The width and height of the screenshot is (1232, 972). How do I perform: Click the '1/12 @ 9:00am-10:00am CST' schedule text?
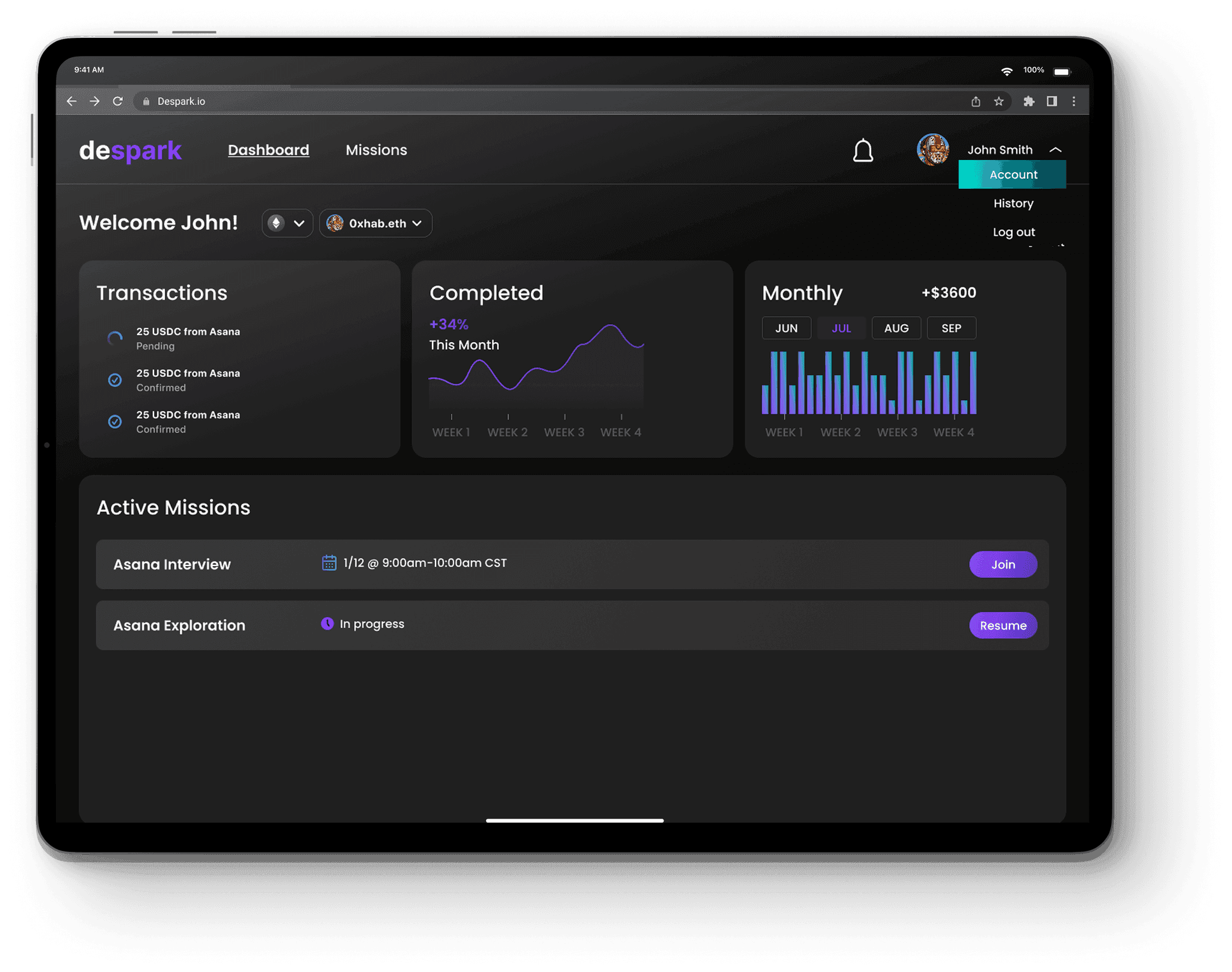coord(425,563)
